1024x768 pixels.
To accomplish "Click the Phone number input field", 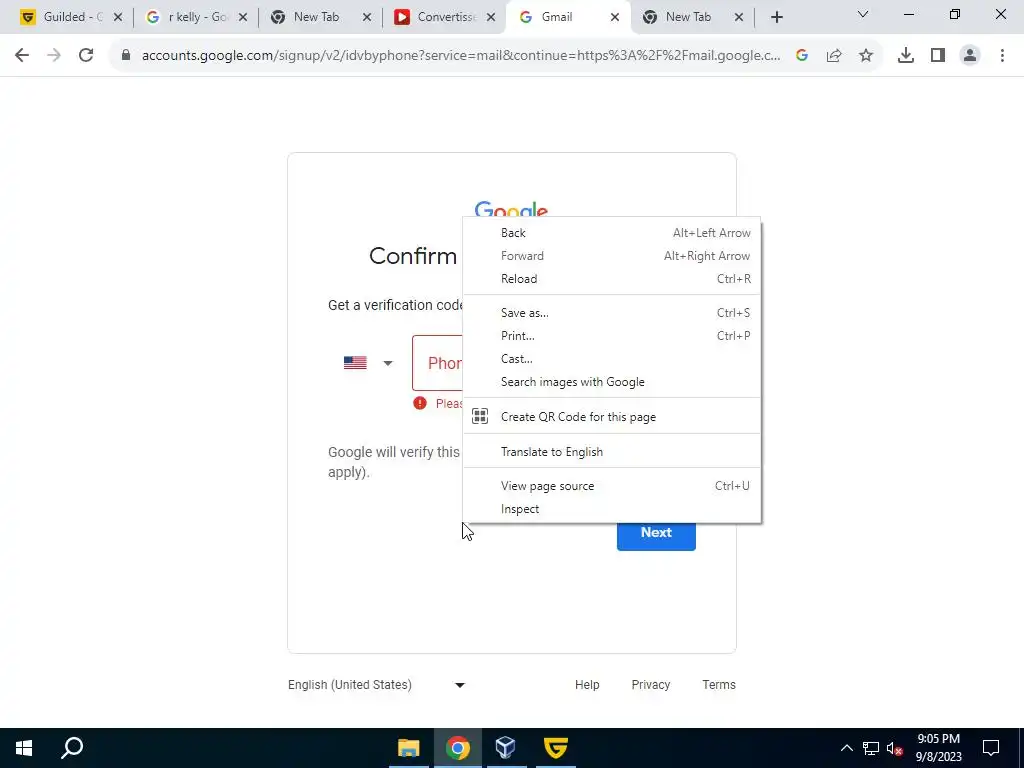I will point(438,363).
